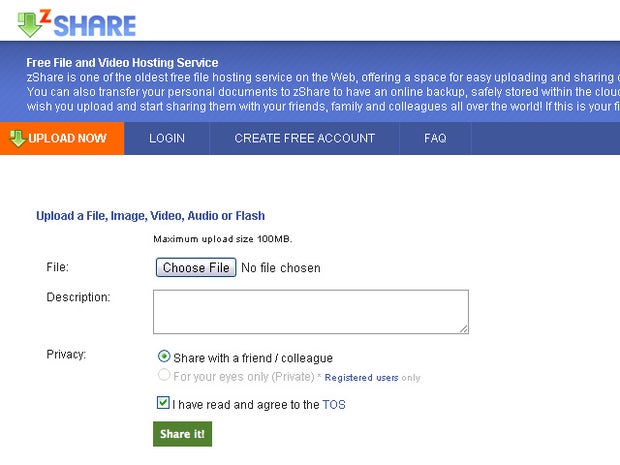Screen dimensions: 620x465
Task: Open the FAQ menu item
Action: 435,138
